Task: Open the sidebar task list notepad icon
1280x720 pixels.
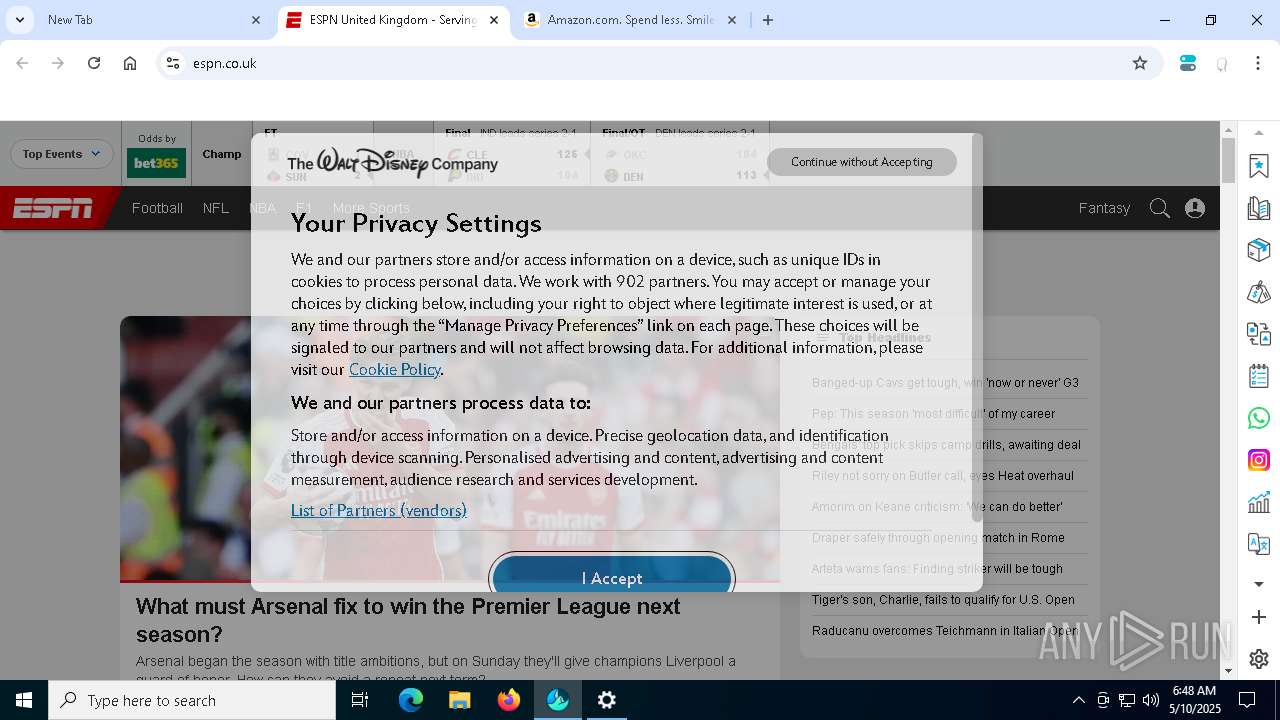Action: point(1259,376)
